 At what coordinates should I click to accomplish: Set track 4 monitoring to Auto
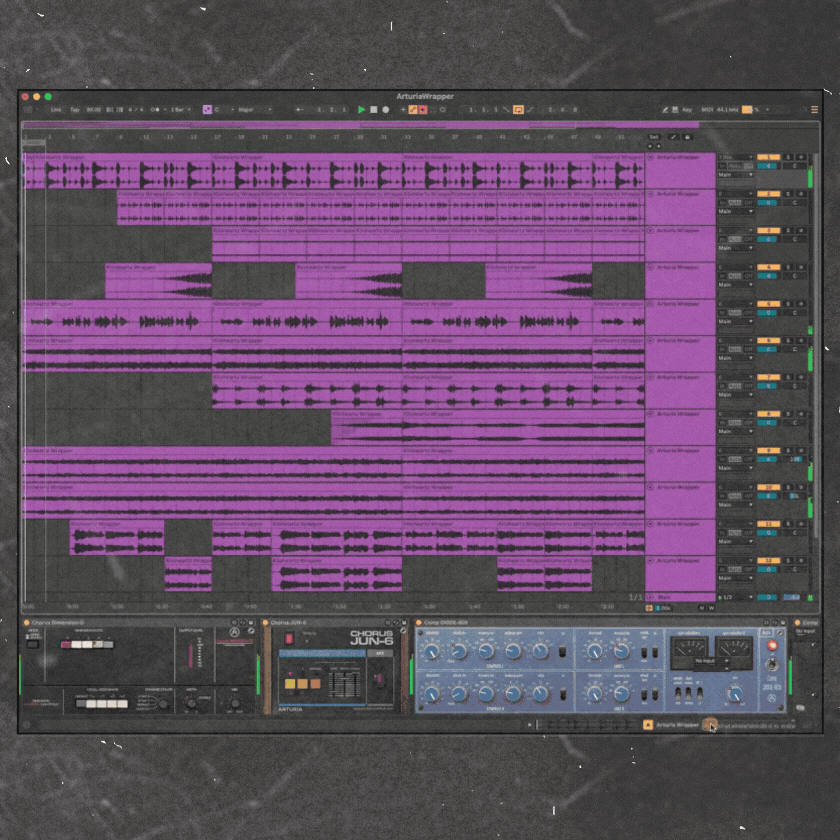[735, 276]
